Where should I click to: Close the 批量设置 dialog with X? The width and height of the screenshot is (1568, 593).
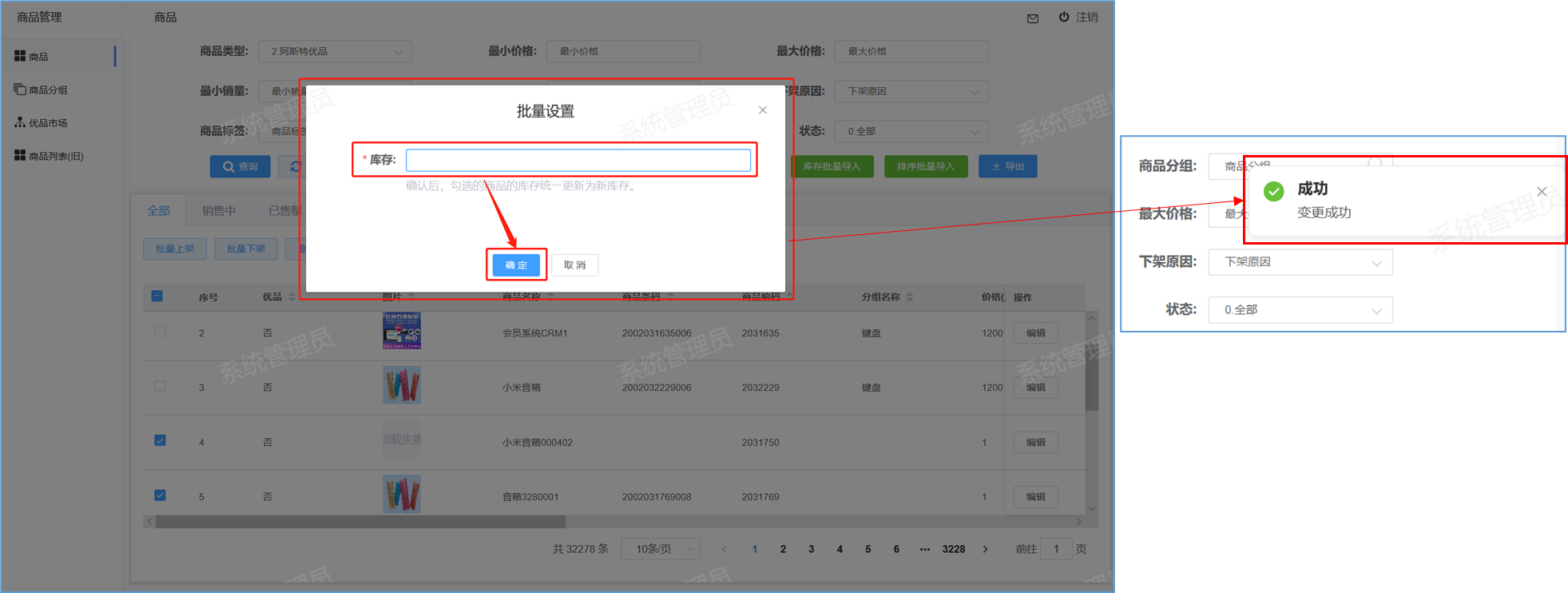point(763,110)
